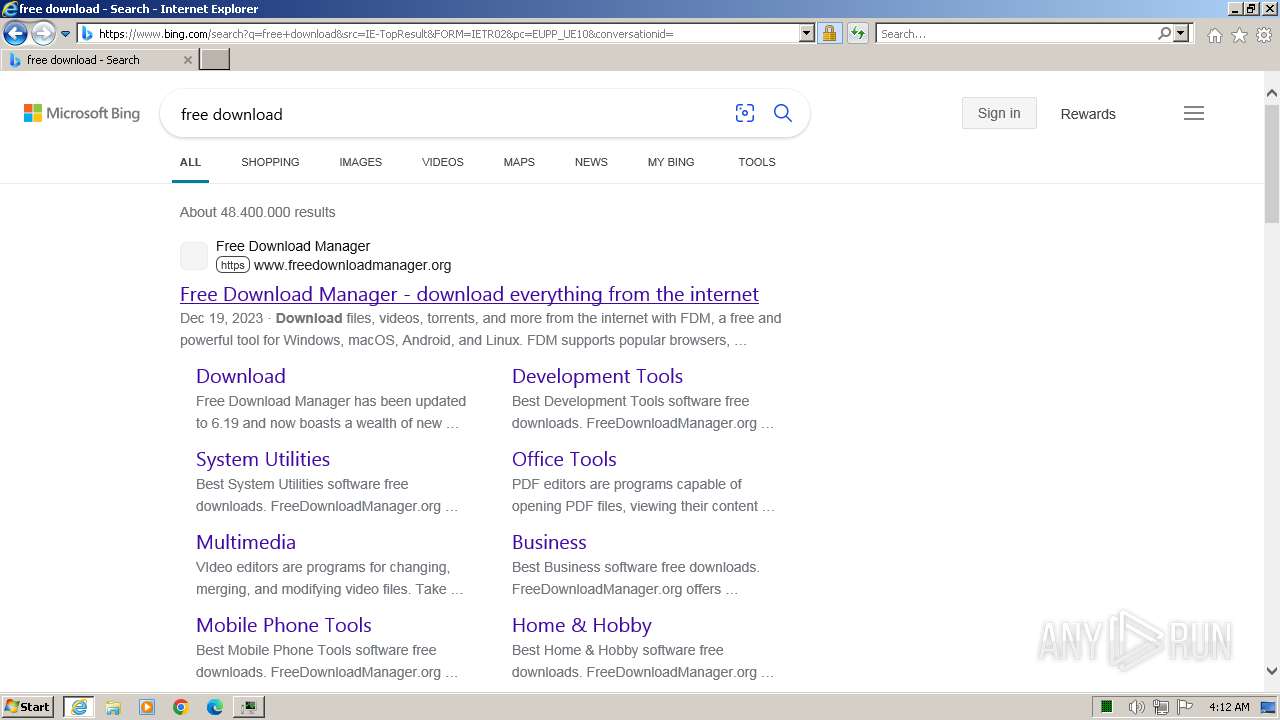Switch to the IMAGES tab

pyautogui.click(x=360, y=162)
